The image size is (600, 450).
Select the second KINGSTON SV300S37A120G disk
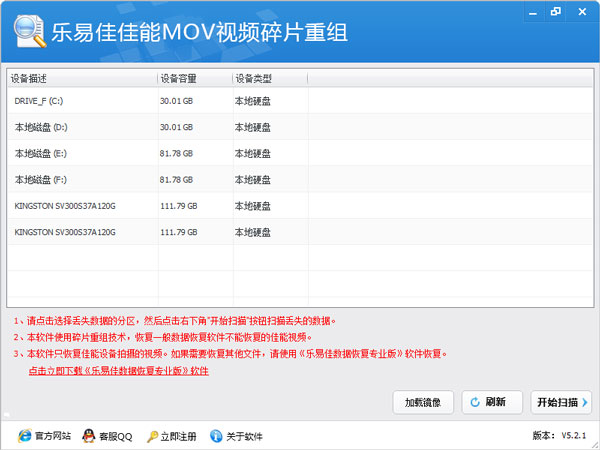click(x=80, y=231)
